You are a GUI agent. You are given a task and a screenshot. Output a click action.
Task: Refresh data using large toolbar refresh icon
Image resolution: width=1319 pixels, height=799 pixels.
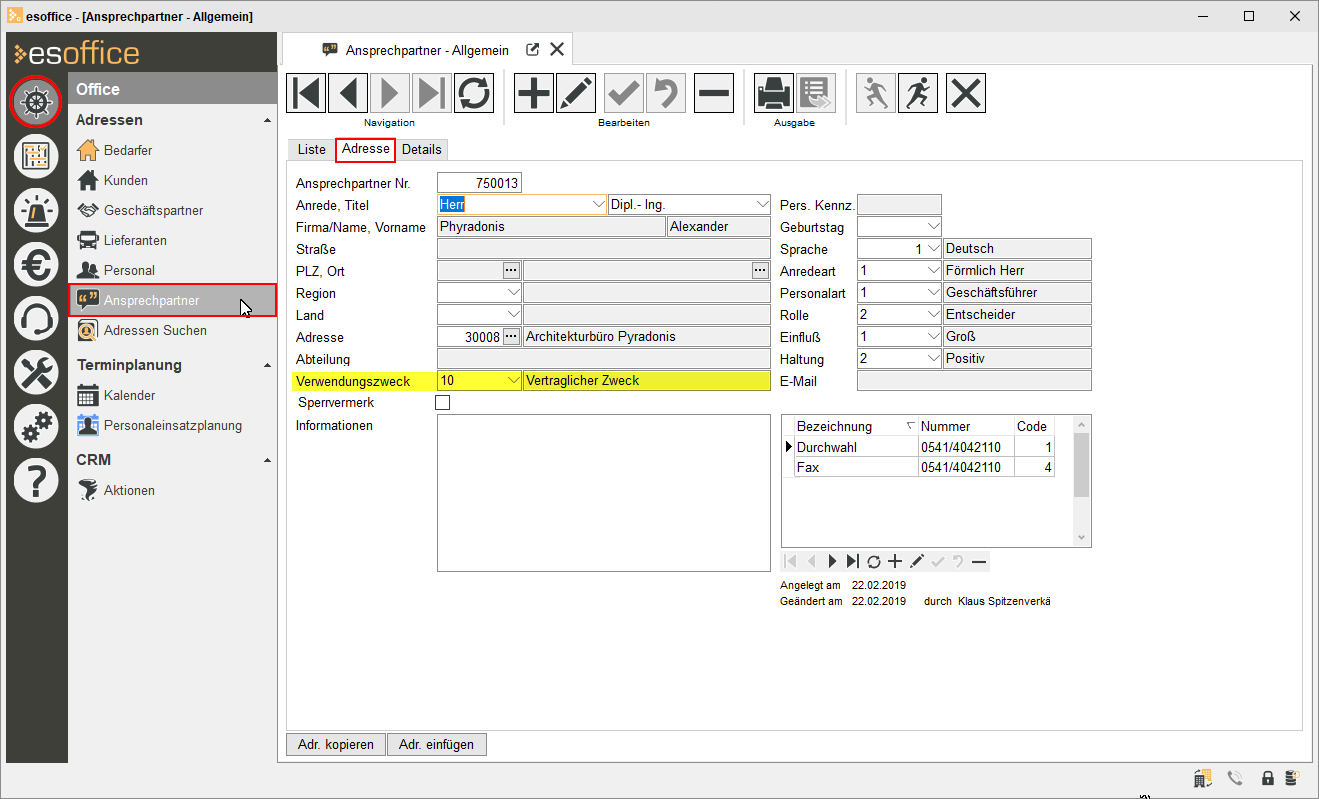474,93
